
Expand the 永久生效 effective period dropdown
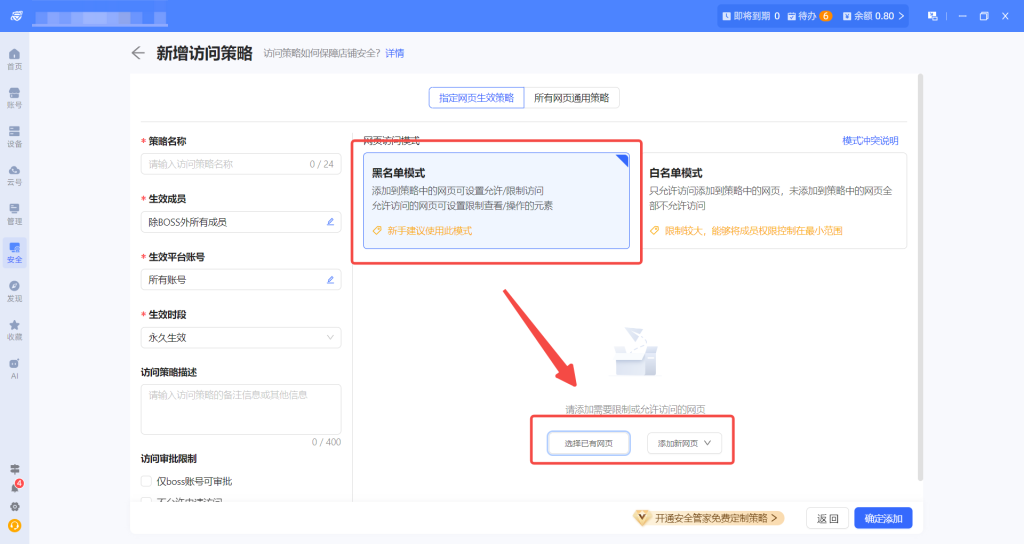[x=240, y=338]
